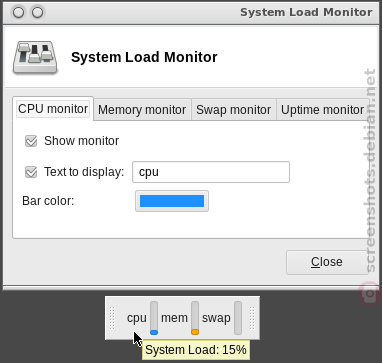Click the cpu load bar in panel
382x363 pixels.
(154, 318)
